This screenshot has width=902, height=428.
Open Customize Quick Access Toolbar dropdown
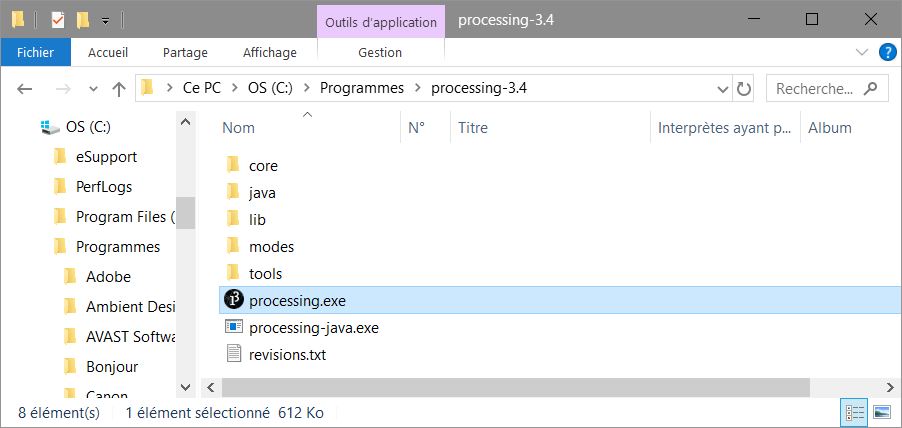point(105,20)
